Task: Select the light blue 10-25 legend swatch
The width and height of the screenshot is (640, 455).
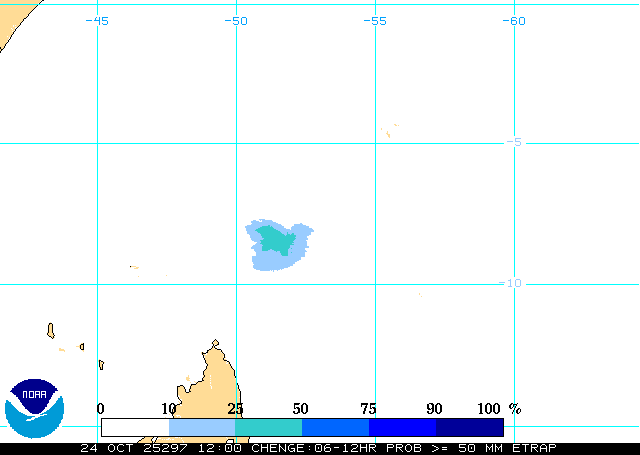Action: [202, 427]
